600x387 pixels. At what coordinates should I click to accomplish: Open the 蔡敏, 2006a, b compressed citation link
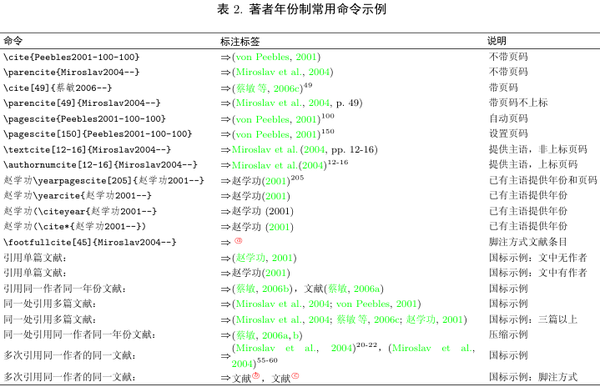pyautogui.click(x=267, y=335)
